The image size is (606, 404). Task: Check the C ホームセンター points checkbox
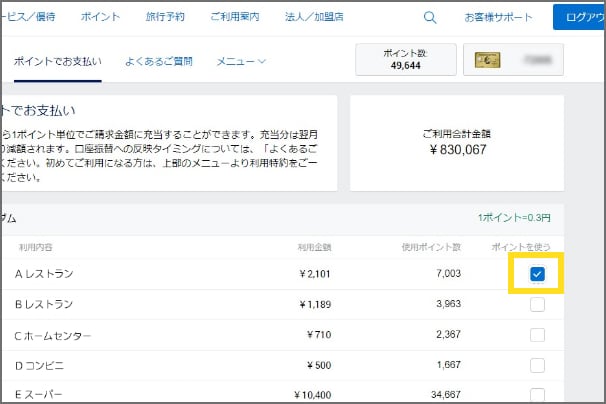pos(537,334)
